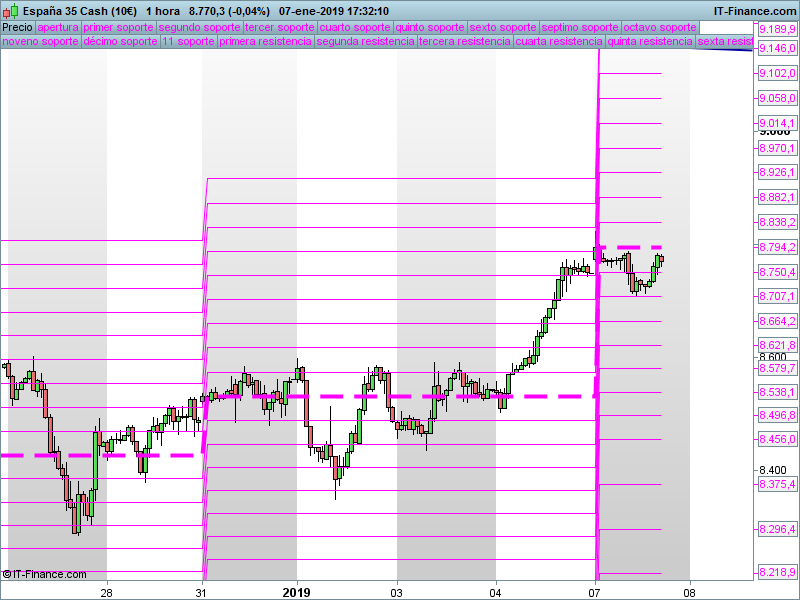Click the 8.456,0 price level tag
Viewport: 800px width, 600px height.
tap(777, 439)
